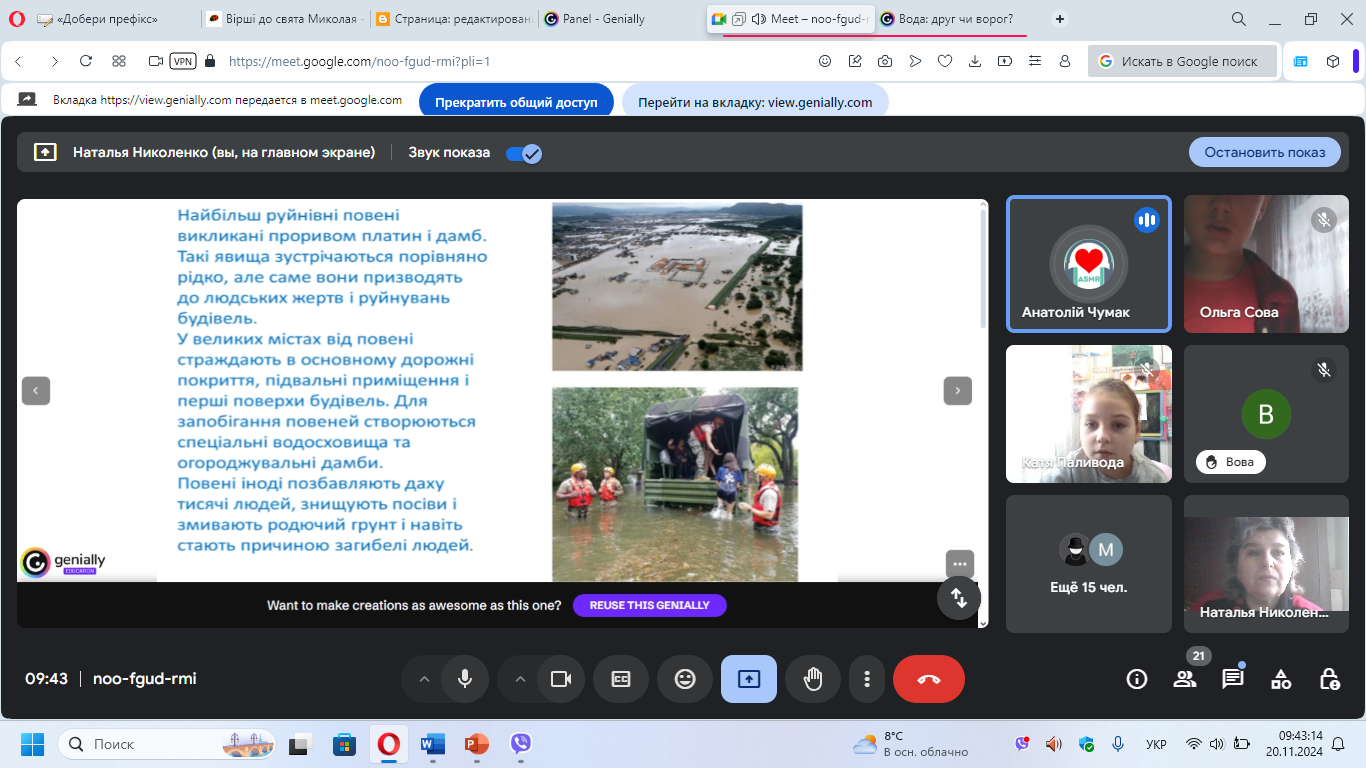The image size is (1366, 768).
Task: Open Viber from the taskbar
Action: (x=520, y=744)
